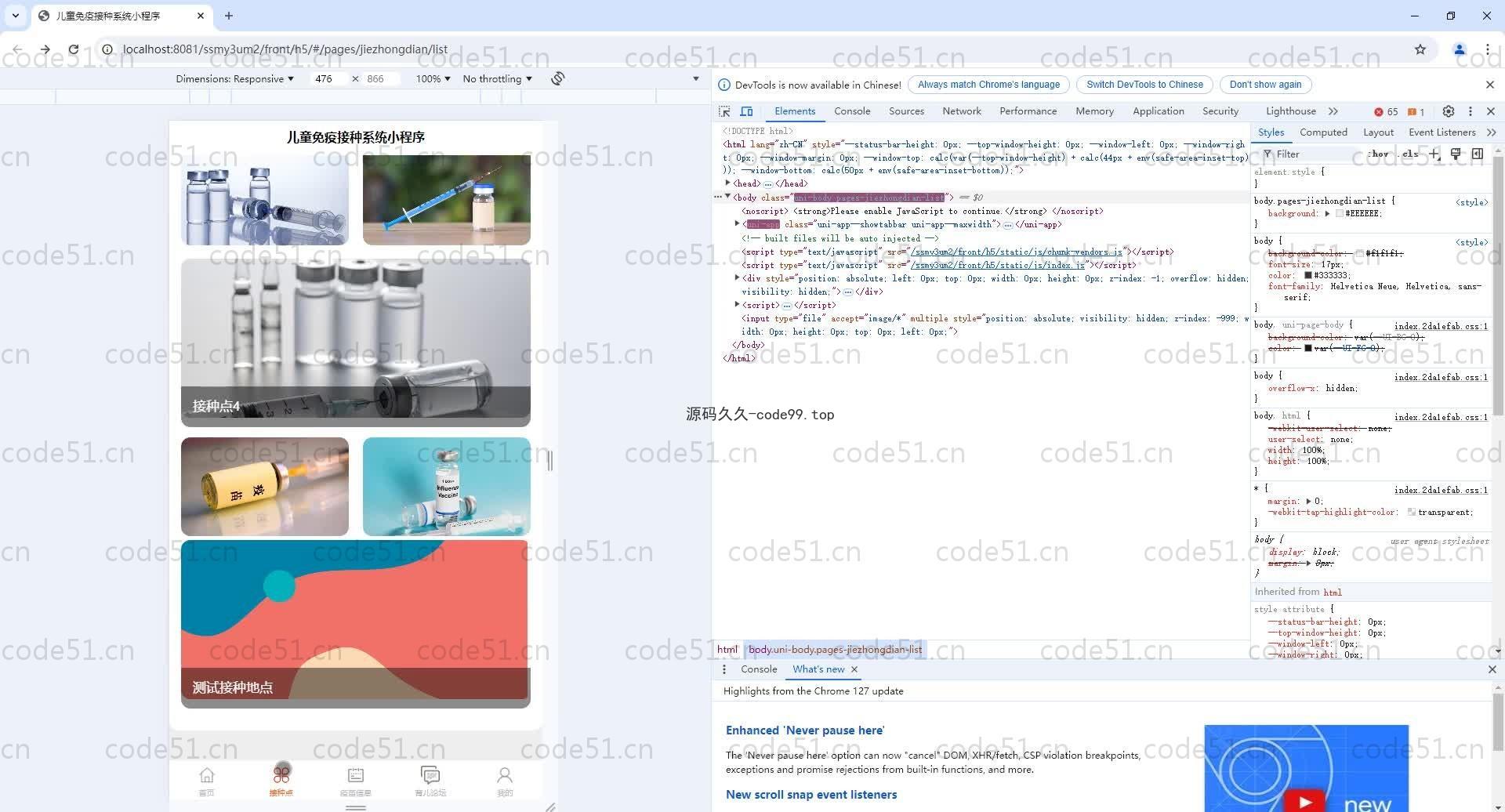Click the New scroll snap event listeners link

click(x=811, y=795)
